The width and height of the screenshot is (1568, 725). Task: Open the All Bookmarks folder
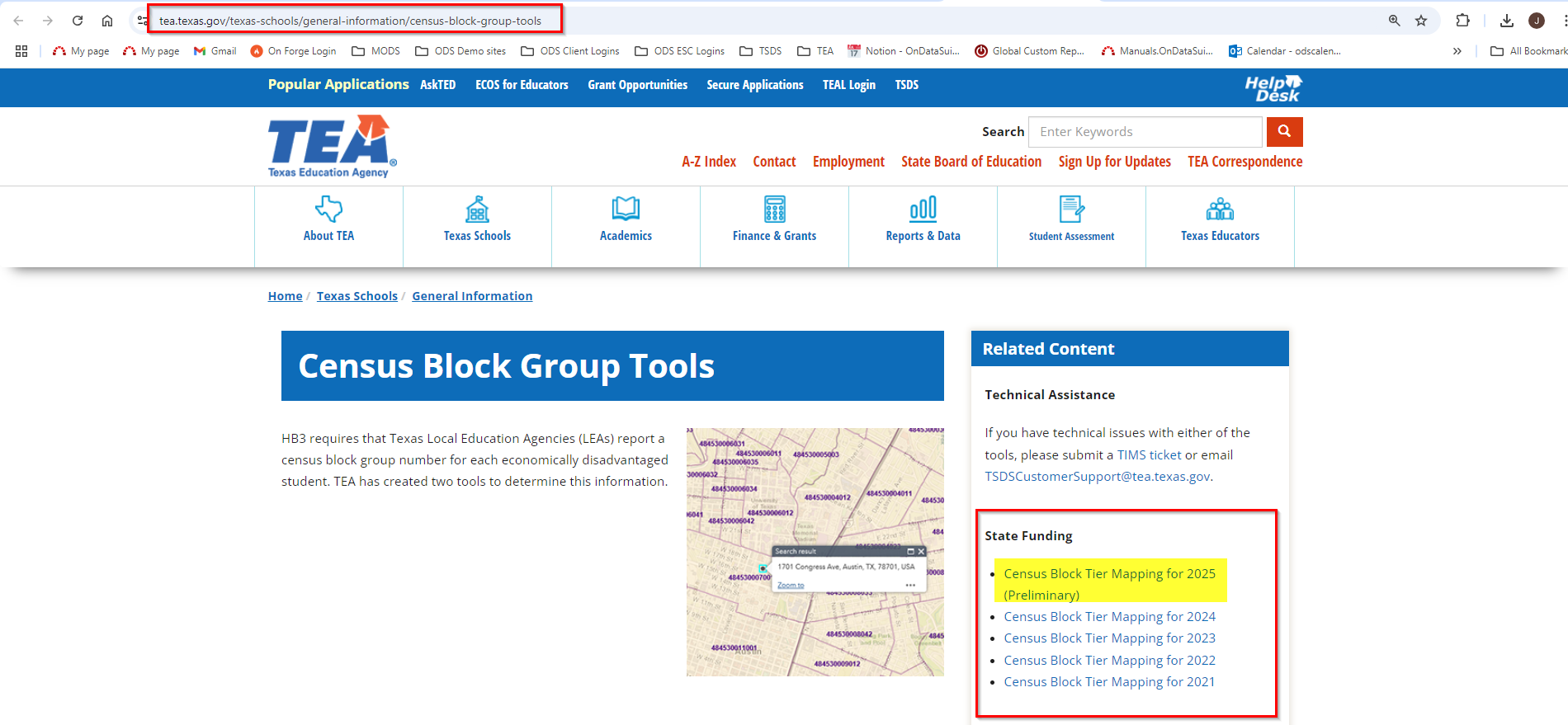pyautogui.click(x=1528, y=51)
